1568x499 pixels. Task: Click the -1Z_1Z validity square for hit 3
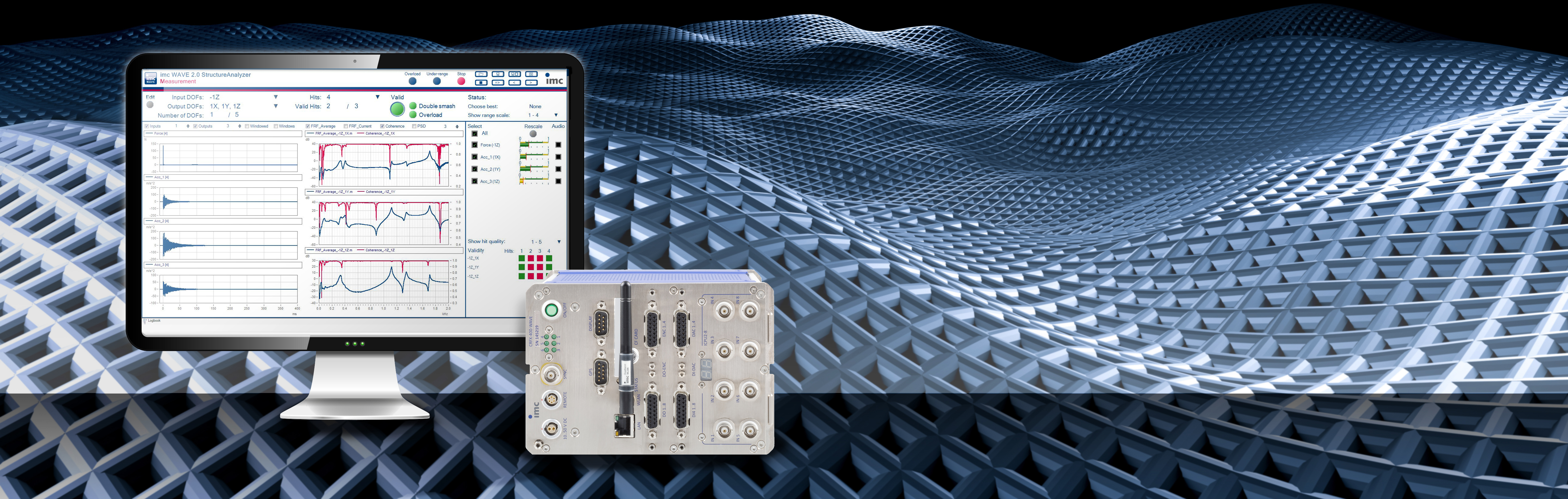click(x=540, y=276)
